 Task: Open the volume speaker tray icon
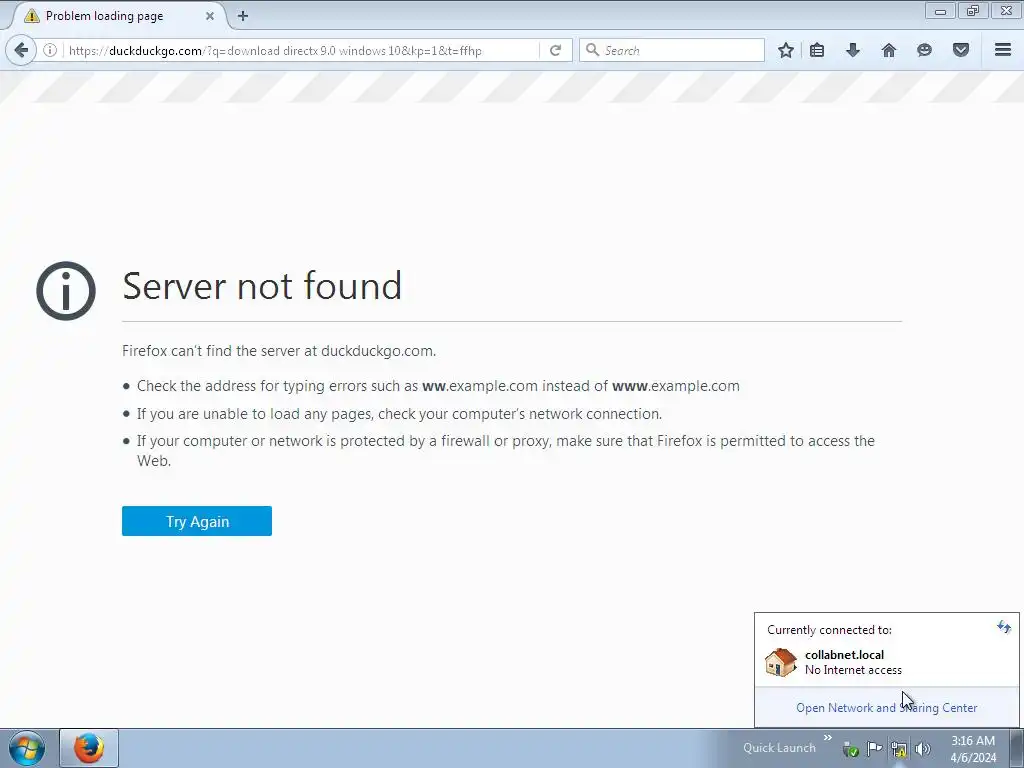(x=922, y=748)
